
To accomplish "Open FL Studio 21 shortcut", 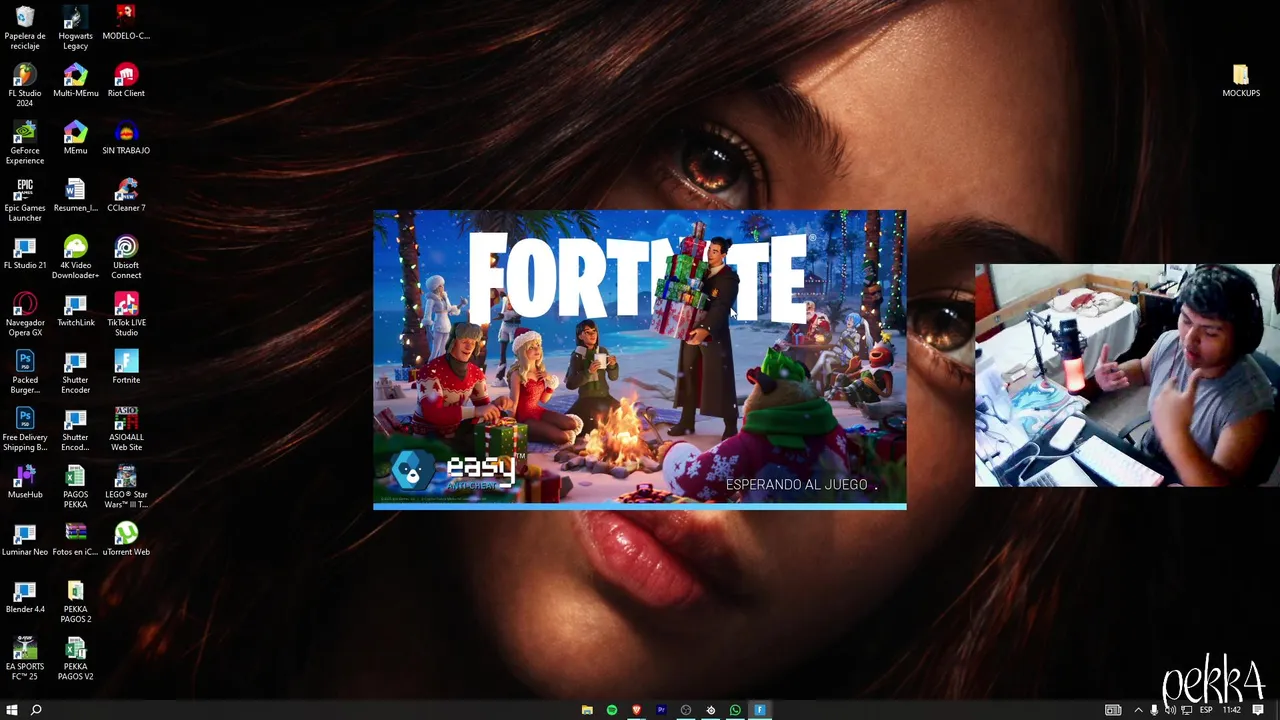I will (x=25, y=252).
